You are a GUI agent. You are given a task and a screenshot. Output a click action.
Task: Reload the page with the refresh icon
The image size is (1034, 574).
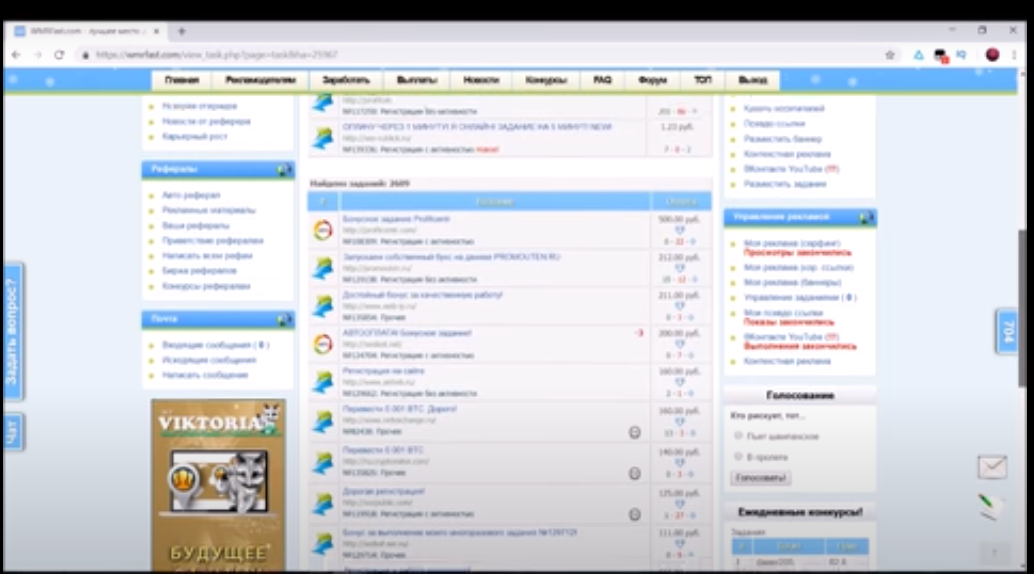pyautogui.click(x=59, y=55)
